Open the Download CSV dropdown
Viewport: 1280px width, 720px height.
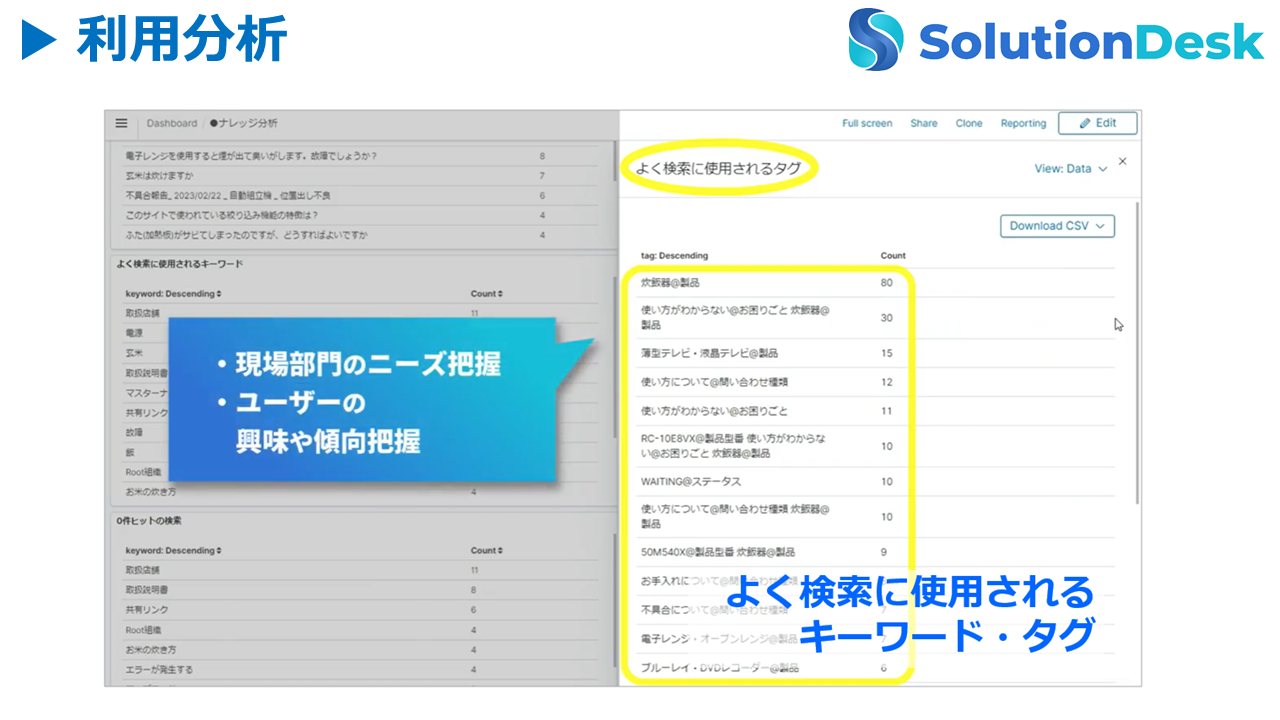[1057, 226]
